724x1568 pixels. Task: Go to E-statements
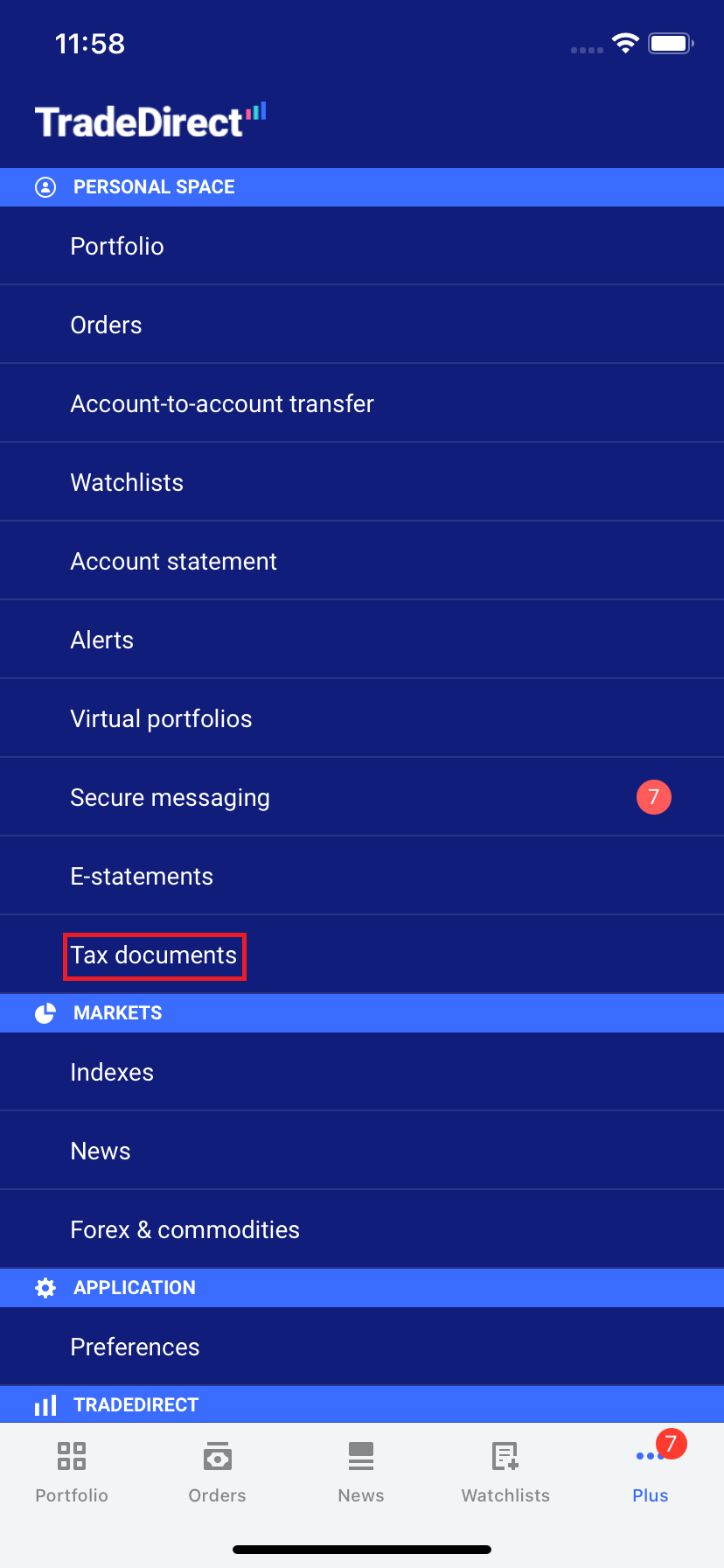[x=142, y=877]
